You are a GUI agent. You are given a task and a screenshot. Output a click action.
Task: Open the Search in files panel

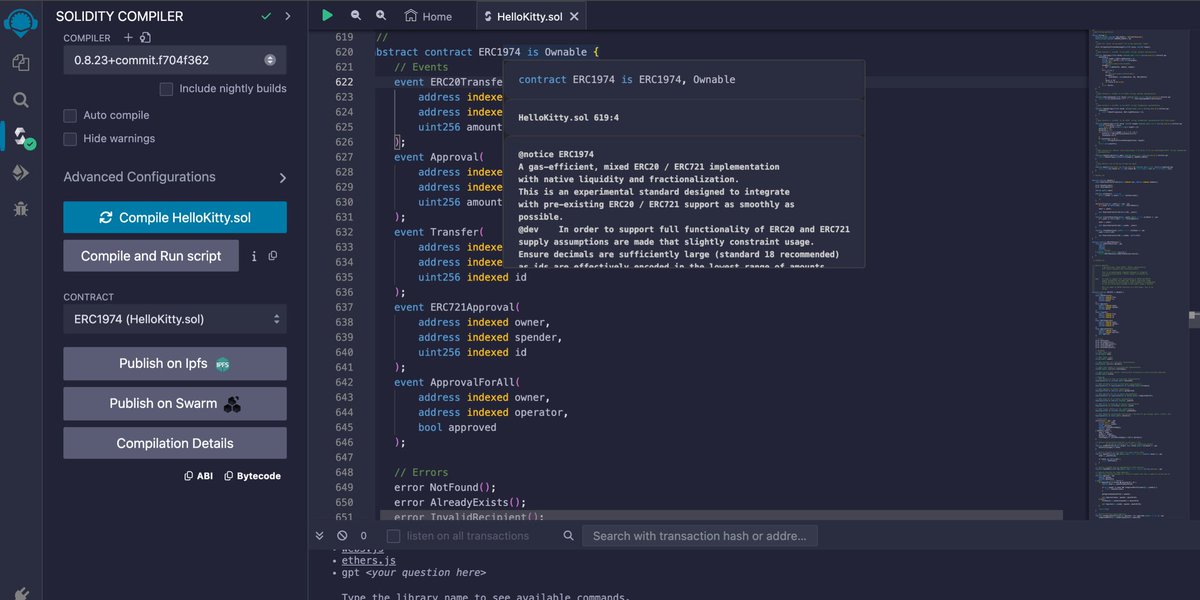20,99
